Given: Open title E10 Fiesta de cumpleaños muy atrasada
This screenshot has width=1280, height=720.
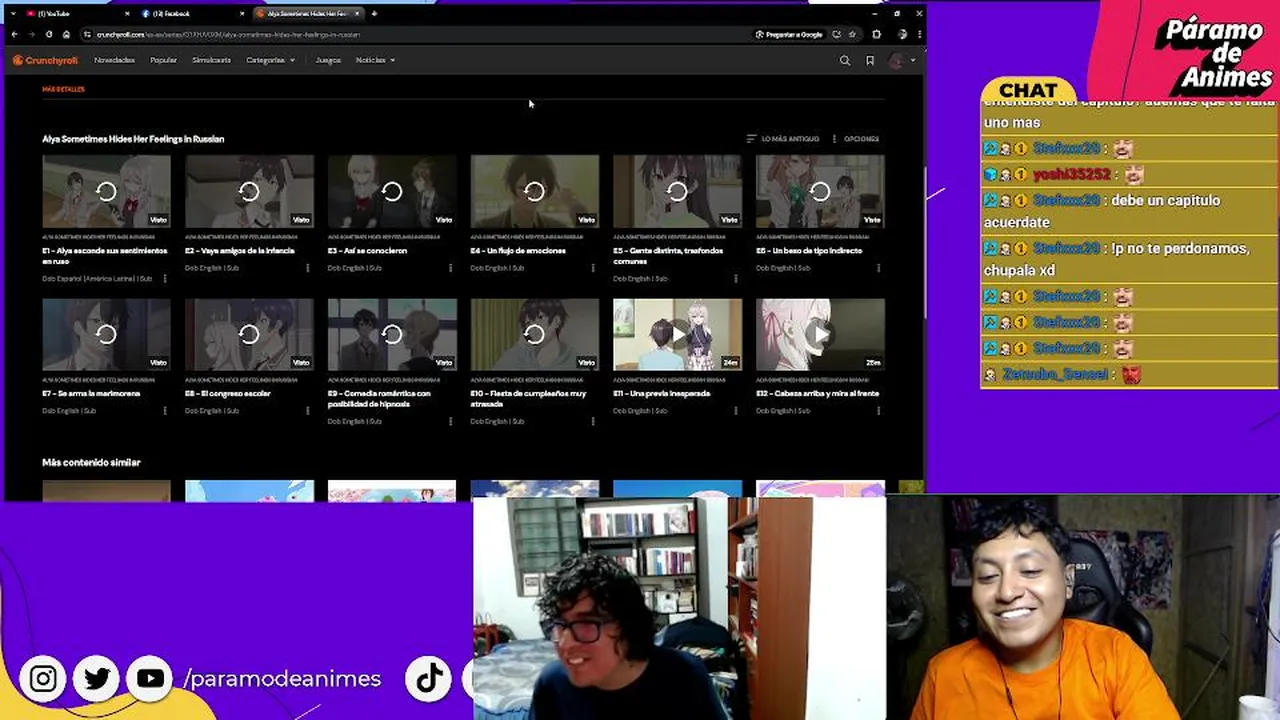Looking at the screenshot, I should (x=528, y=399).
